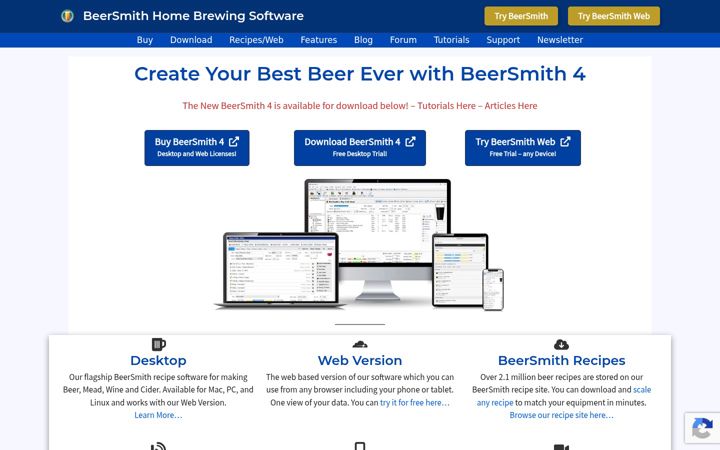Click the Download BeerSmith 4 free trial button
The image size is (720, 450).
pyautogui.click(x=360, y=148)
